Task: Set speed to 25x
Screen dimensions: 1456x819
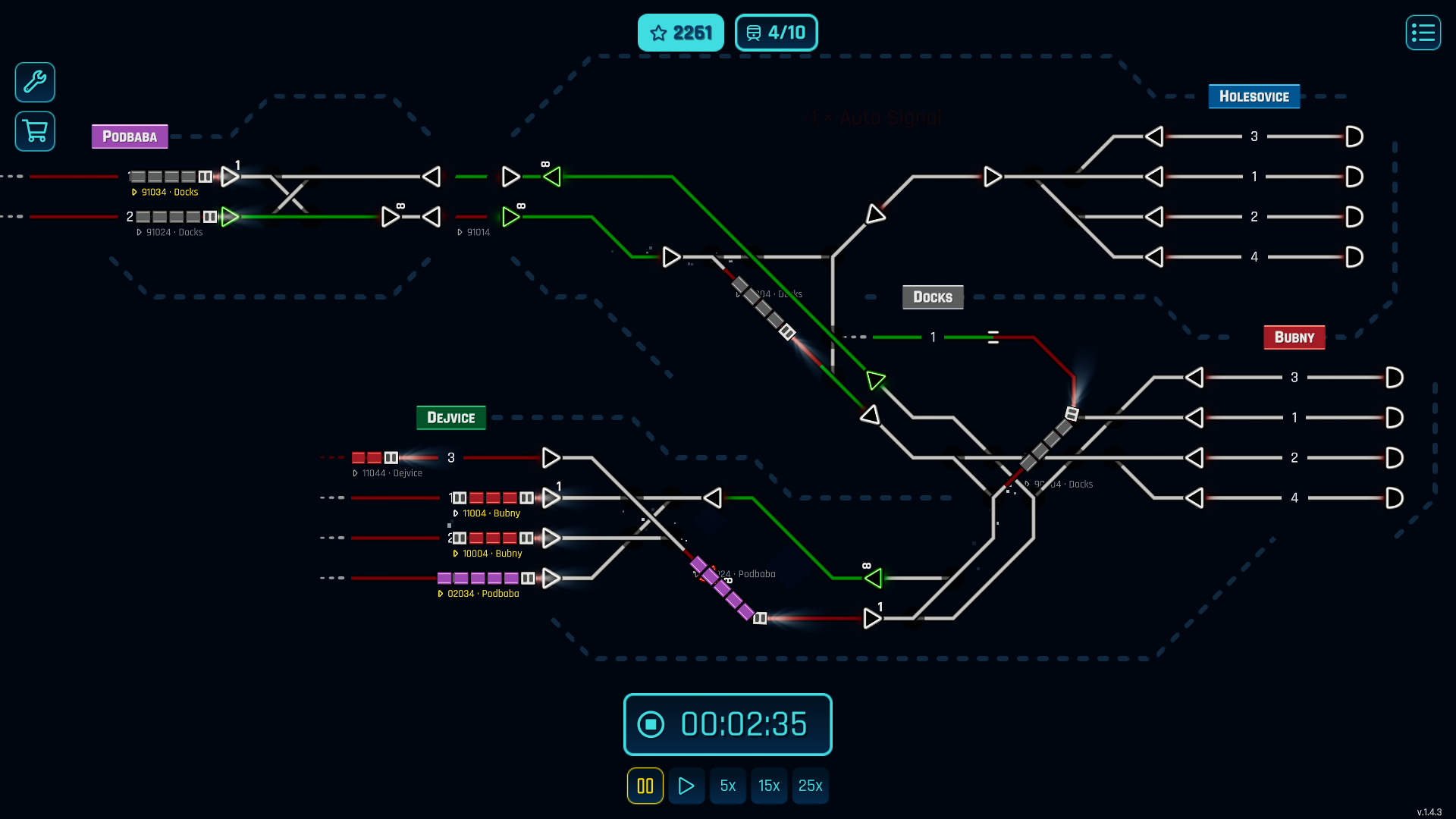Action: tap(810, 786)
